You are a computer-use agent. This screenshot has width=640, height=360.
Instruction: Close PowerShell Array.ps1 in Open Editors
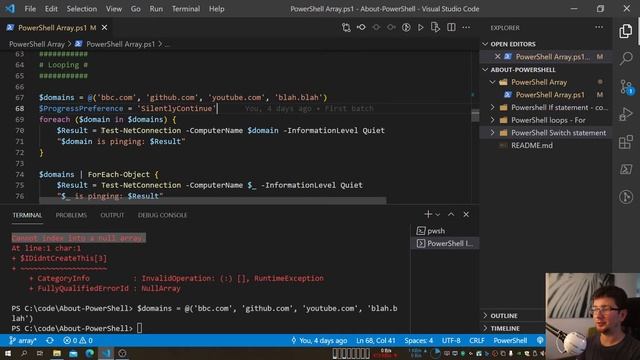click(497, 56)
